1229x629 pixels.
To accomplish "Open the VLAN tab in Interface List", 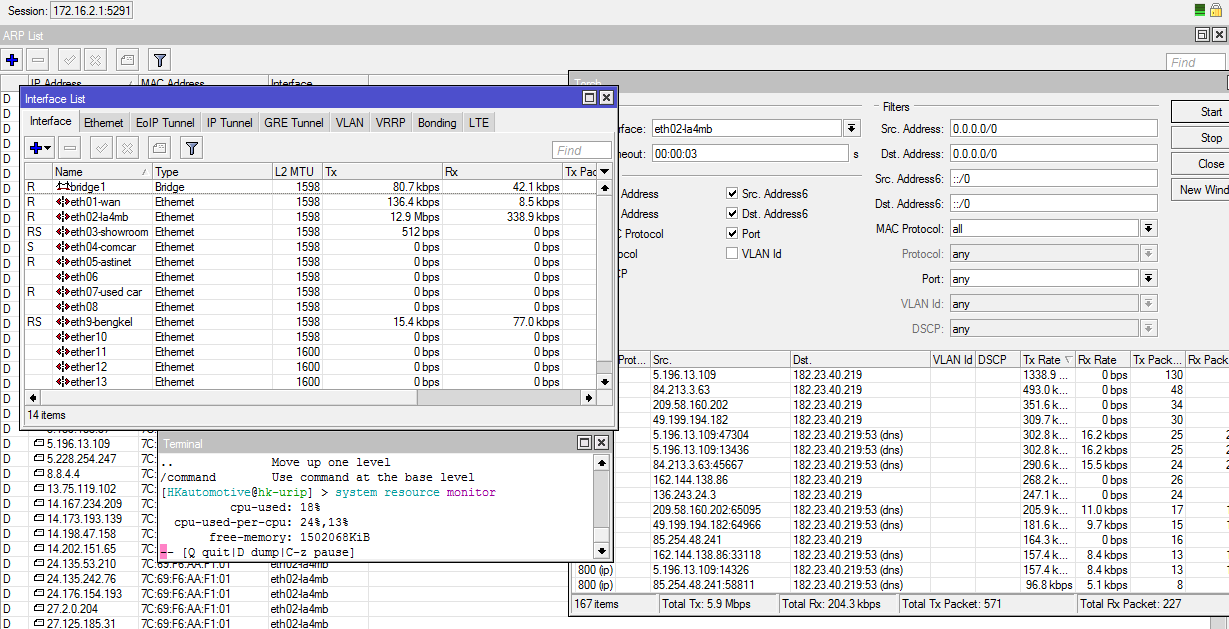I will coord(349,123).
